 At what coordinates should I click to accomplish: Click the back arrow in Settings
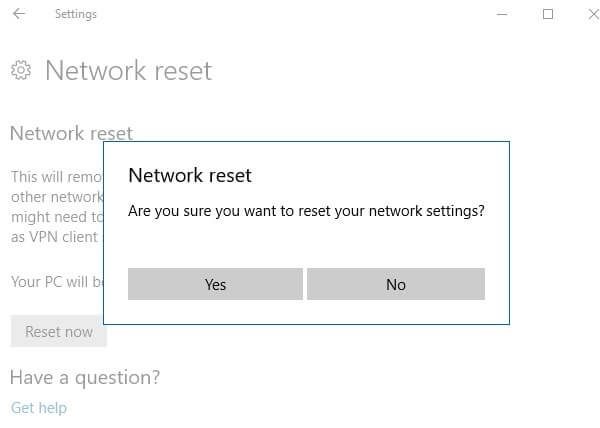(x=19, y=14)
